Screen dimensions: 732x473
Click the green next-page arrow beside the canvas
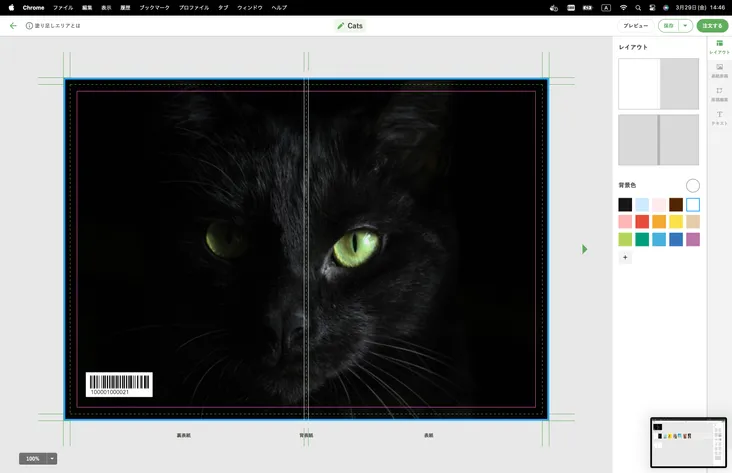(x=585, y=249)
